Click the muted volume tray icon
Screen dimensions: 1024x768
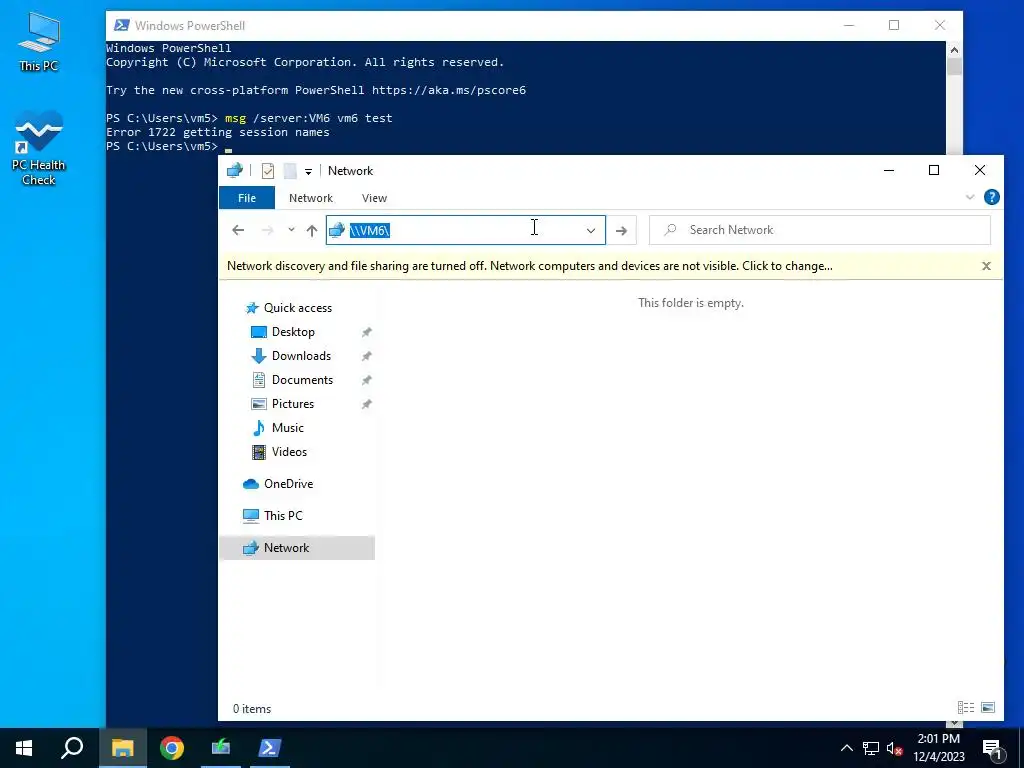(894, 748)
